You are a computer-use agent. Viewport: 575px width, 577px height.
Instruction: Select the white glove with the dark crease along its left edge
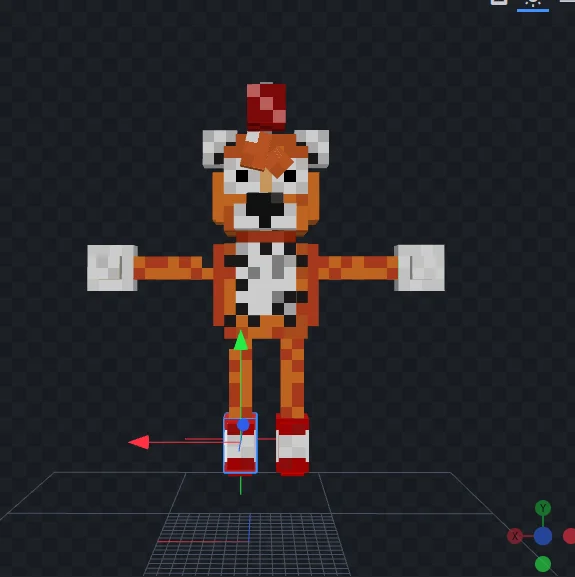tap(419, 268)
